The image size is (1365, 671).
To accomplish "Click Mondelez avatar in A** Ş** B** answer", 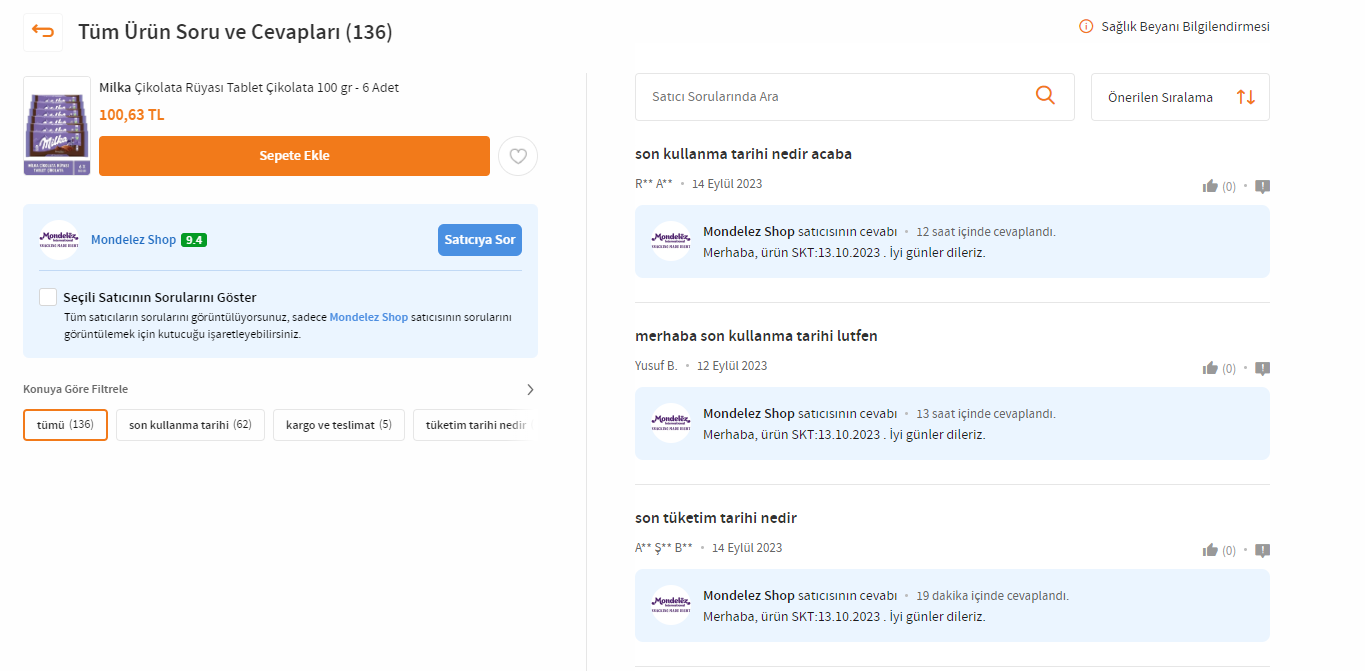I will tap(671, 605).
